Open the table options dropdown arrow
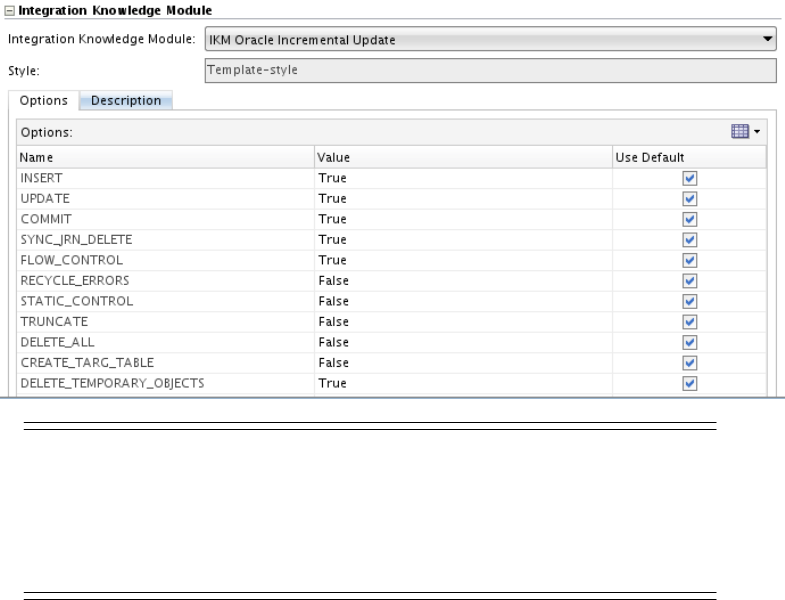Viewport: 785px width, 600px height. click(757, 132)
